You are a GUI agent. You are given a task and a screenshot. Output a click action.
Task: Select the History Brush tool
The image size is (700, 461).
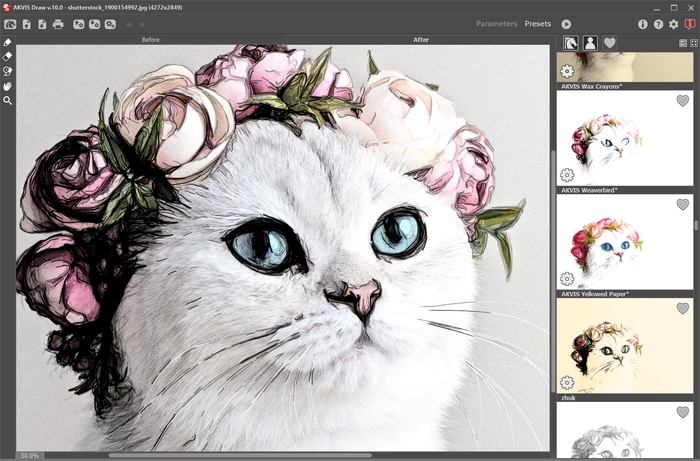(x=7, y=71)
